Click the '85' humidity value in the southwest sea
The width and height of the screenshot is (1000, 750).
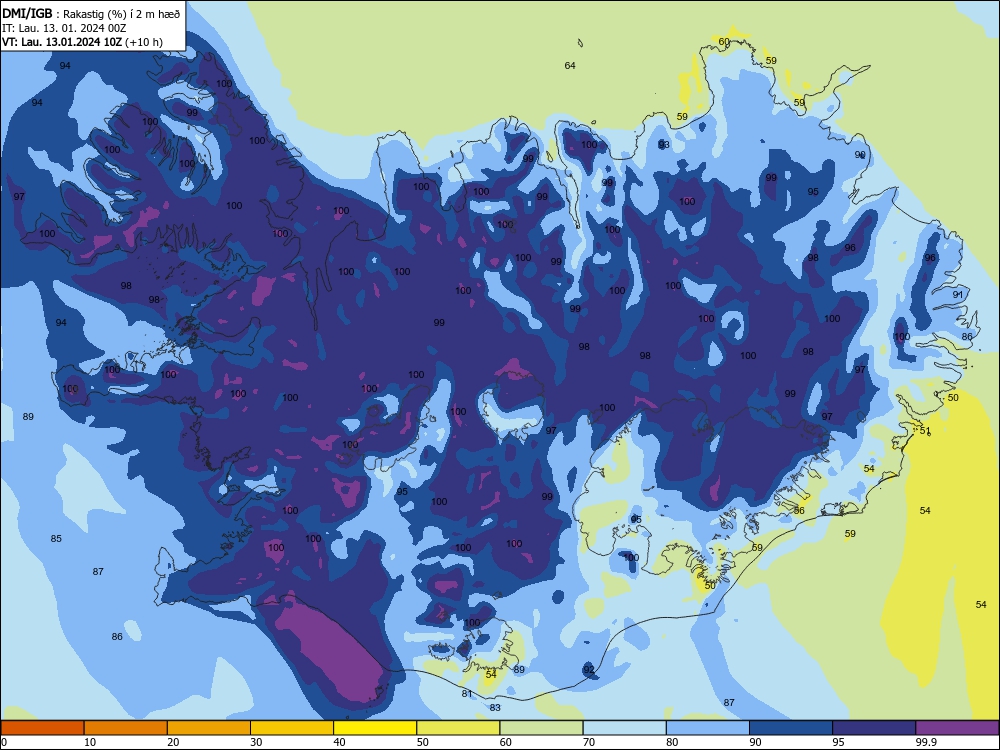pos(56,538)
